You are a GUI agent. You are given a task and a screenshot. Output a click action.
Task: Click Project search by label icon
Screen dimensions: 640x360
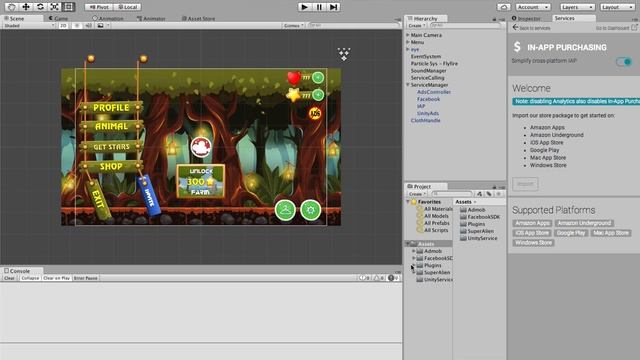tap(489, 194)
